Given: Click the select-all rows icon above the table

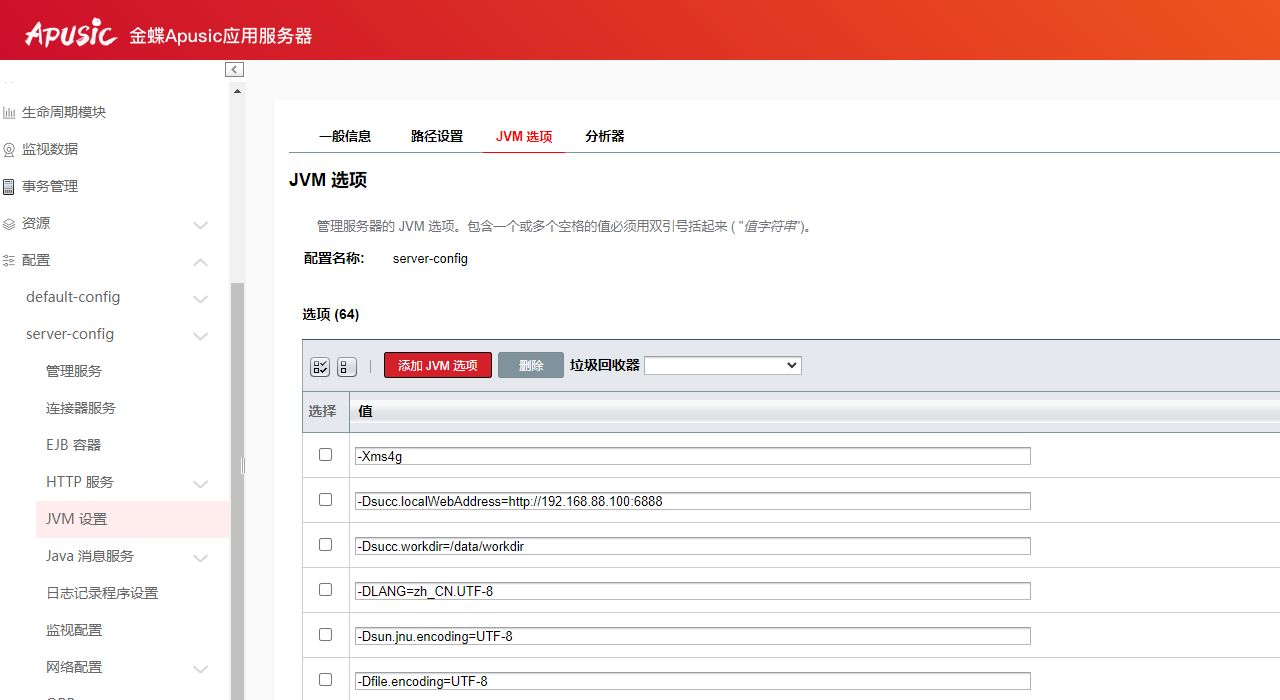Looking at the screenshot, I should point(320,367).
